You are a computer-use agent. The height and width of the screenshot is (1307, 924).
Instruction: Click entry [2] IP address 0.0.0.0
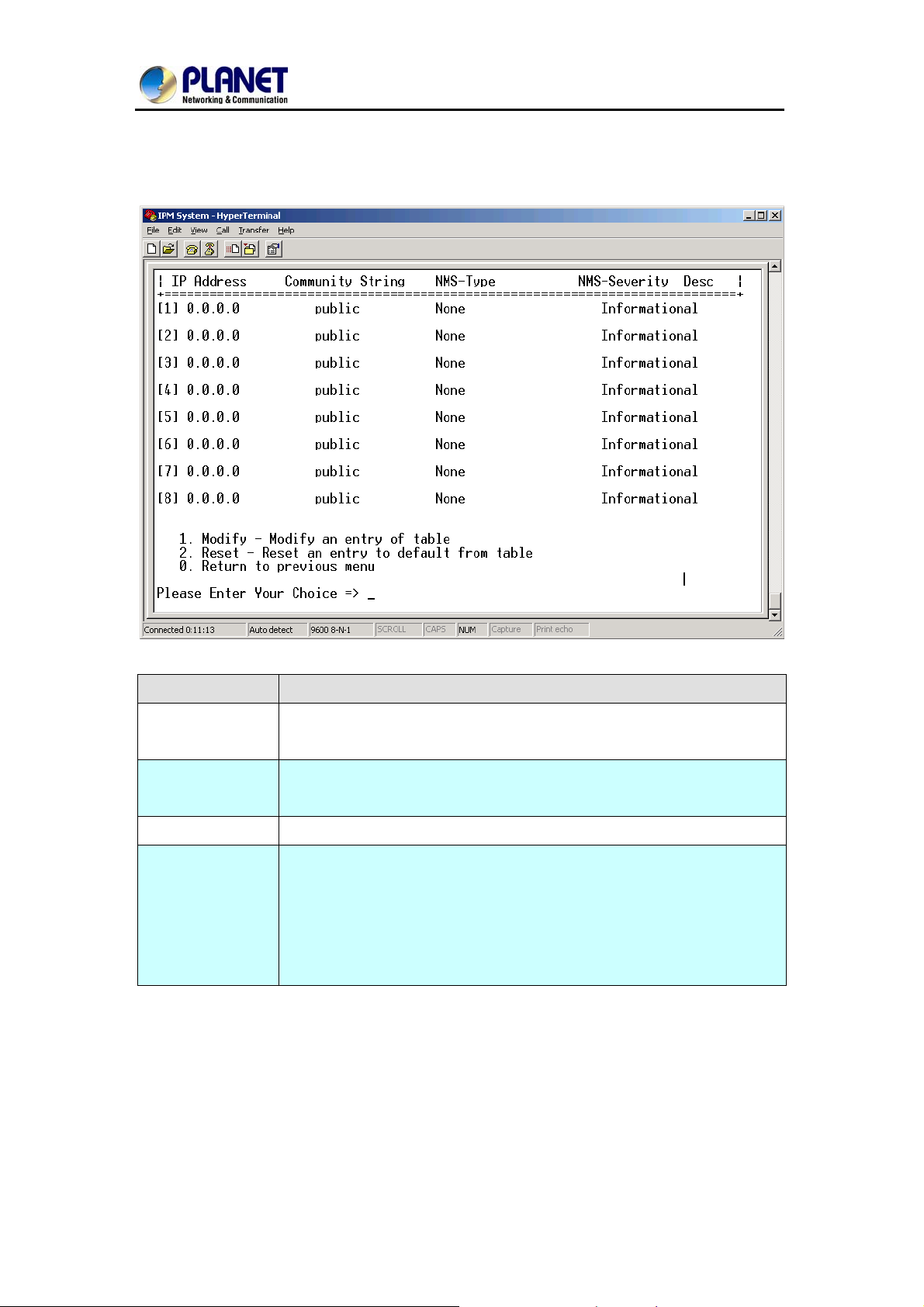213,336
